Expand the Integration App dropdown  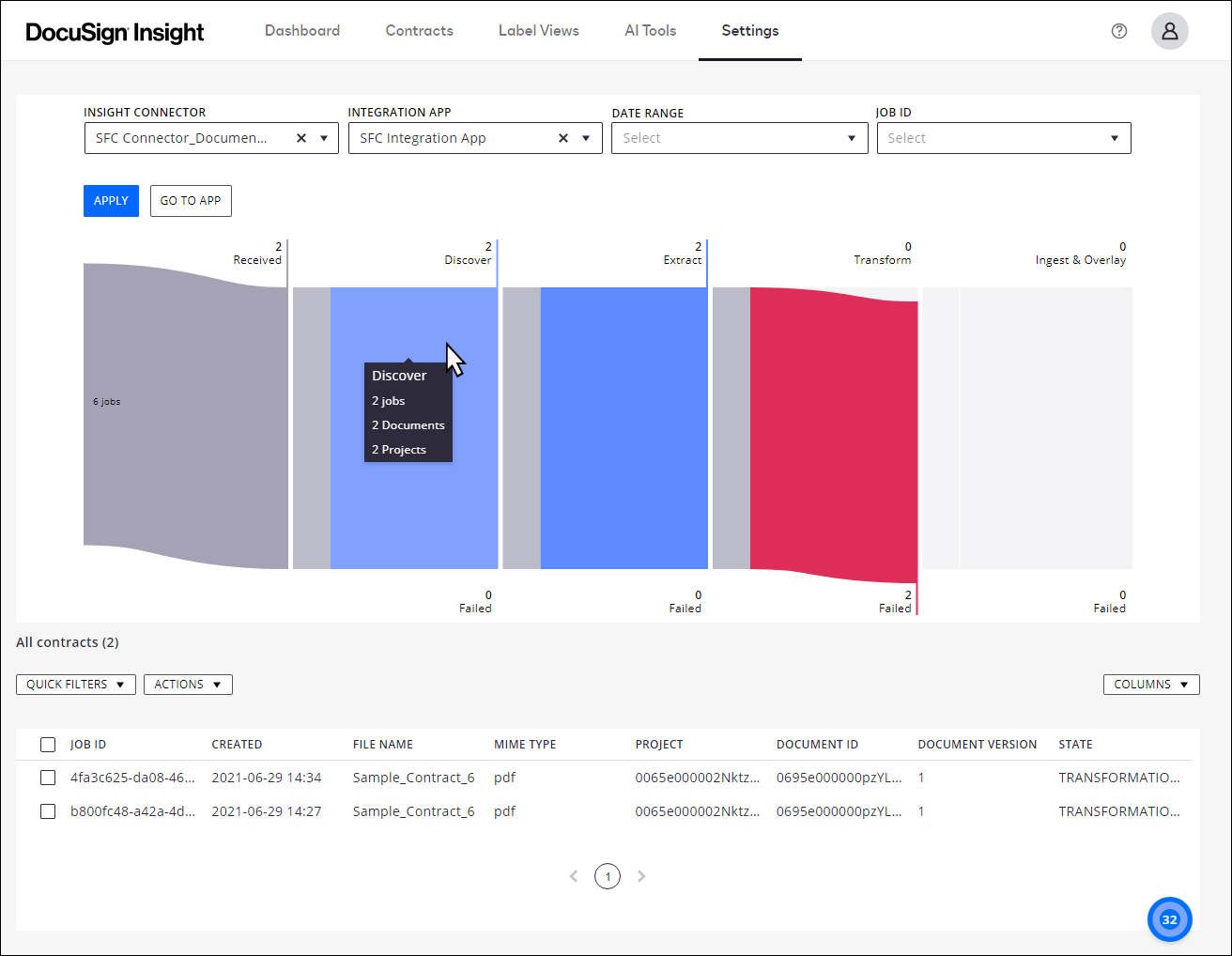coord(586,138)
